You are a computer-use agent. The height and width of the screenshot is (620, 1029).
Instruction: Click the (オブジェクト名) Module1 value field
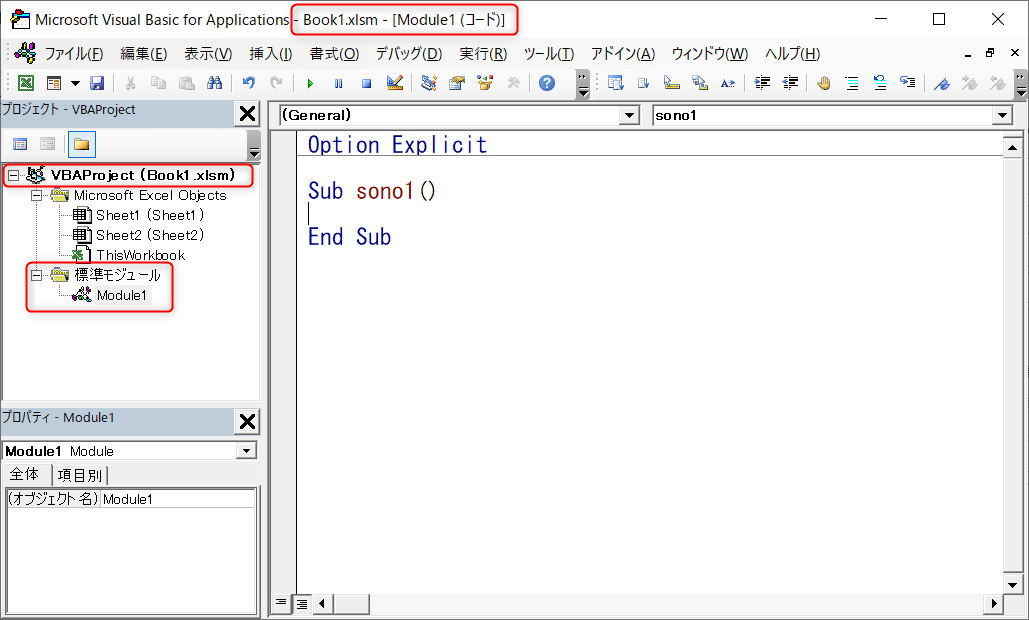178,499
